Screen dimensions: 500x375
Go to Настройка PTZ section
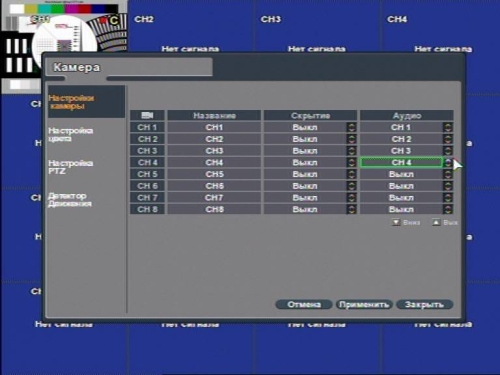[x=71, y=167]
